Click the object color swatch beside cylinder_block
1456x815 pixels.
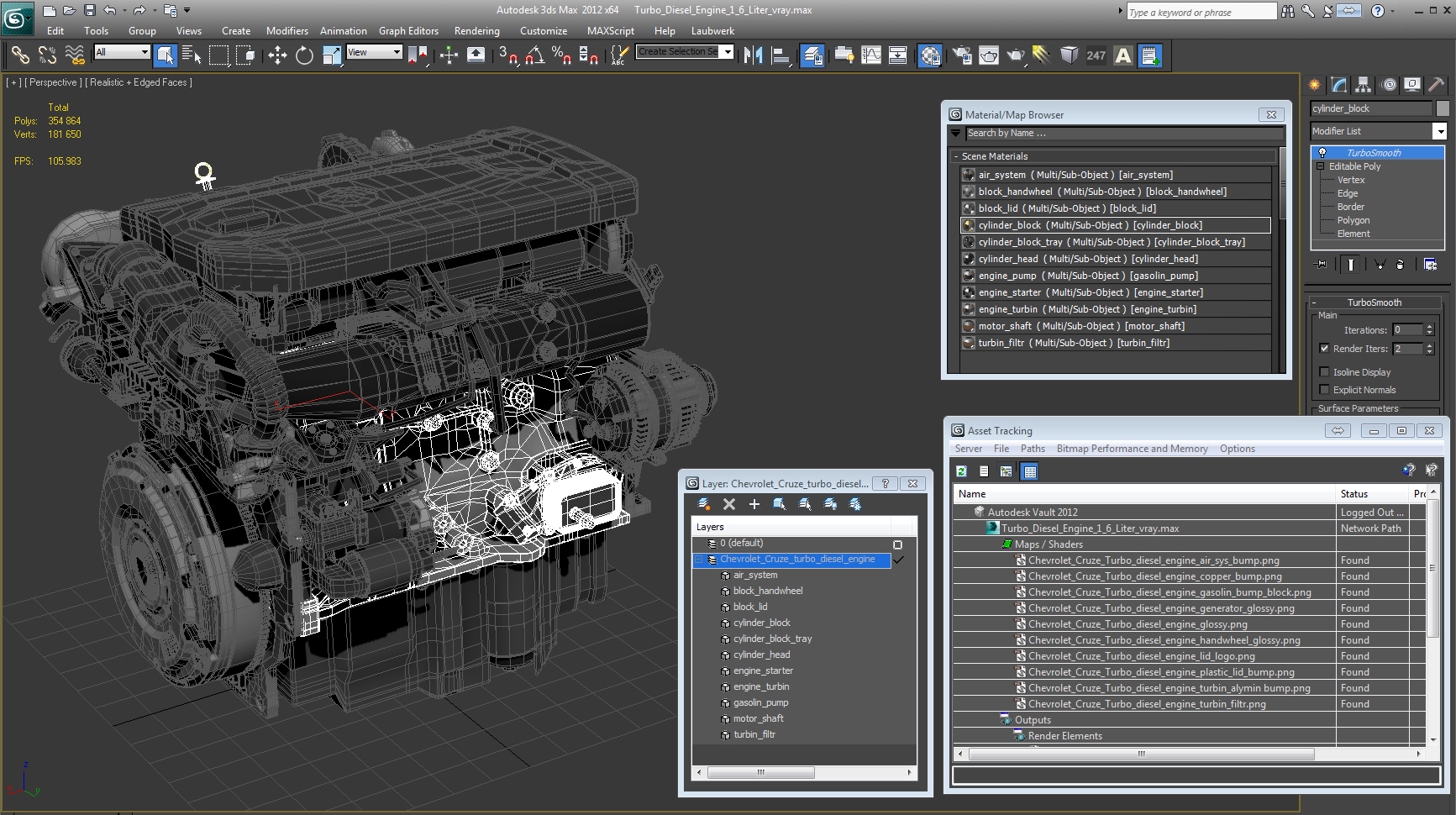click(x=1443, y=108)
